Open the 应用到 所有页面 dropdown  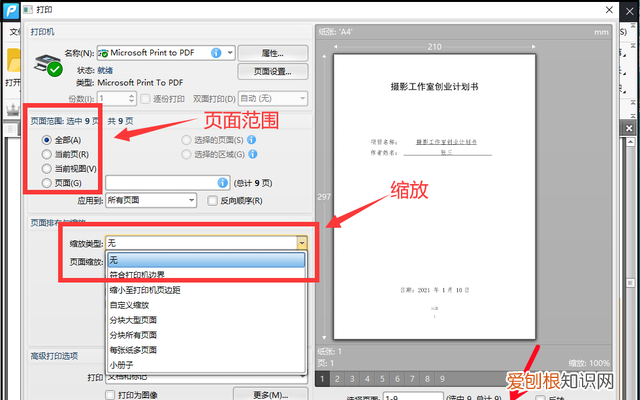tap(151, 200)
